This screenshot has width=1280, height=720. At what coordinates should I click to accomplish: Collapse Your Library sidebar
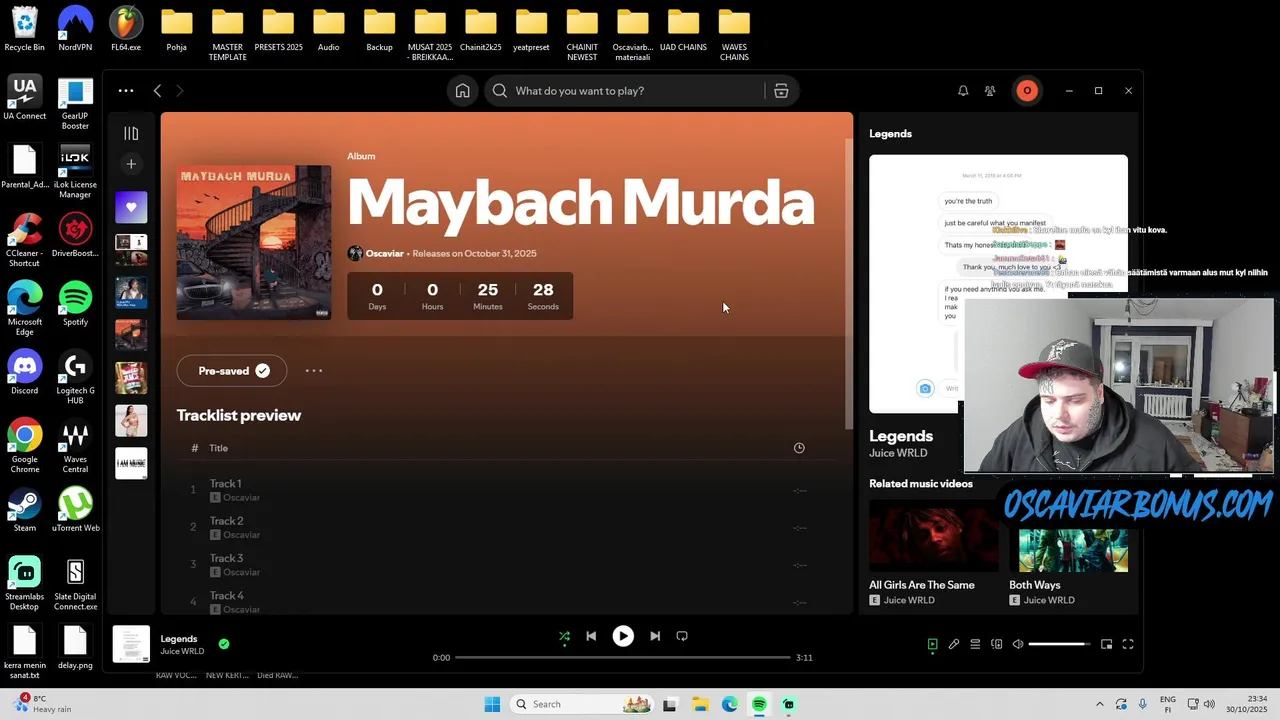[131, 133]
